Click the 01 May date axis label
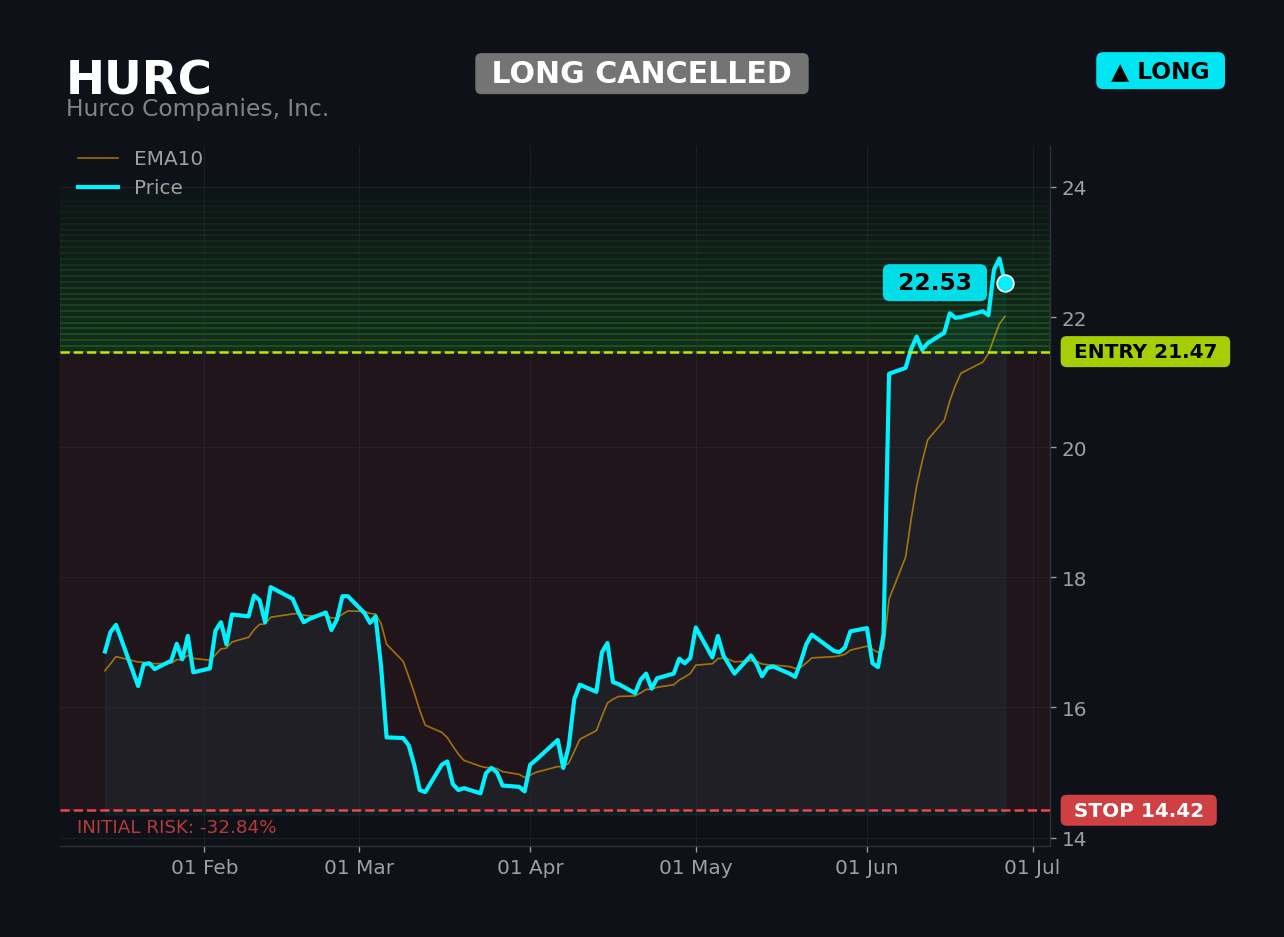1284x937 pixels. click(696, 868)
